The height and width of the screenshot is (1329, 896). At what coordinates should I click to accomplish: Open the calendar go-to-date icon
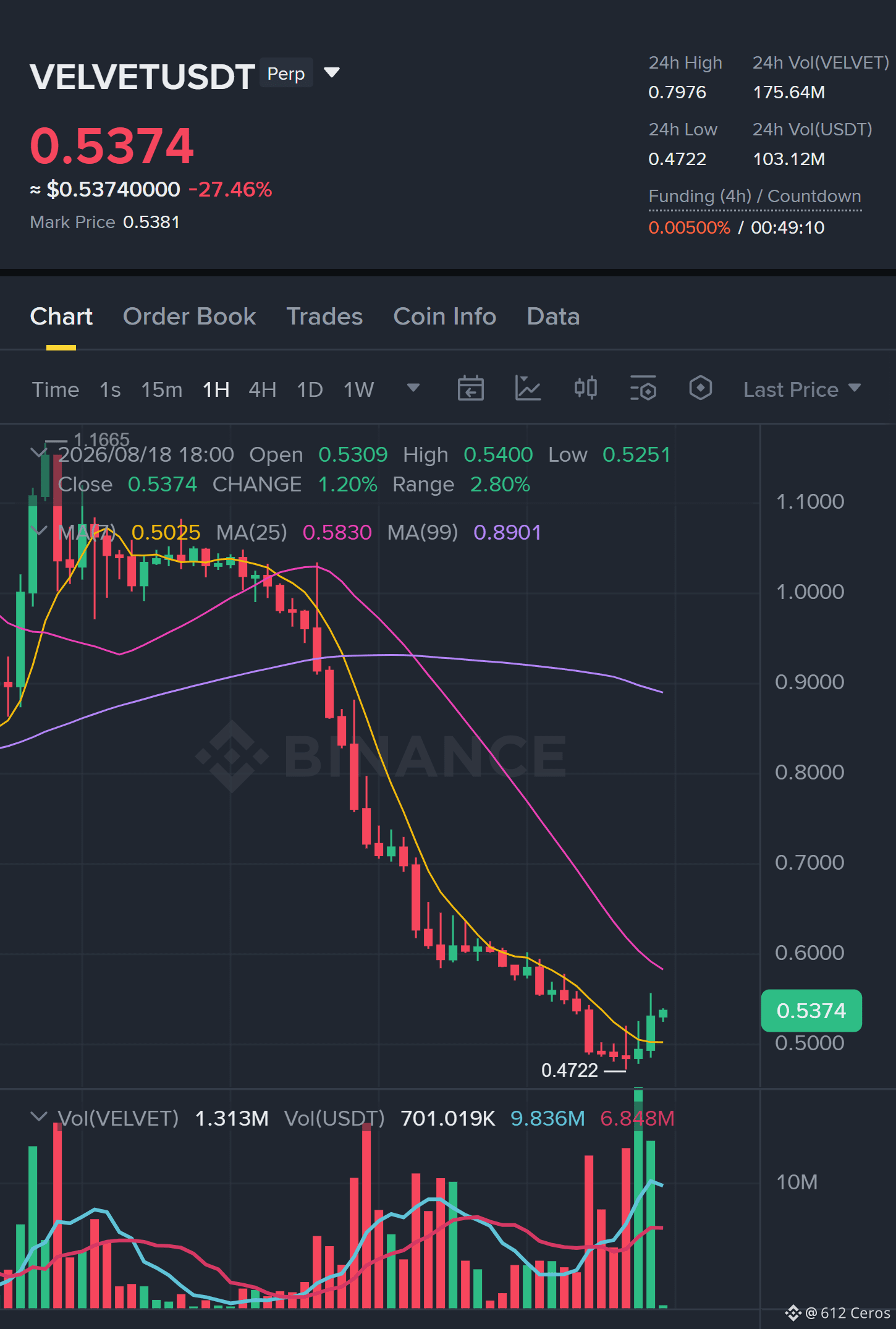(470, 389)
